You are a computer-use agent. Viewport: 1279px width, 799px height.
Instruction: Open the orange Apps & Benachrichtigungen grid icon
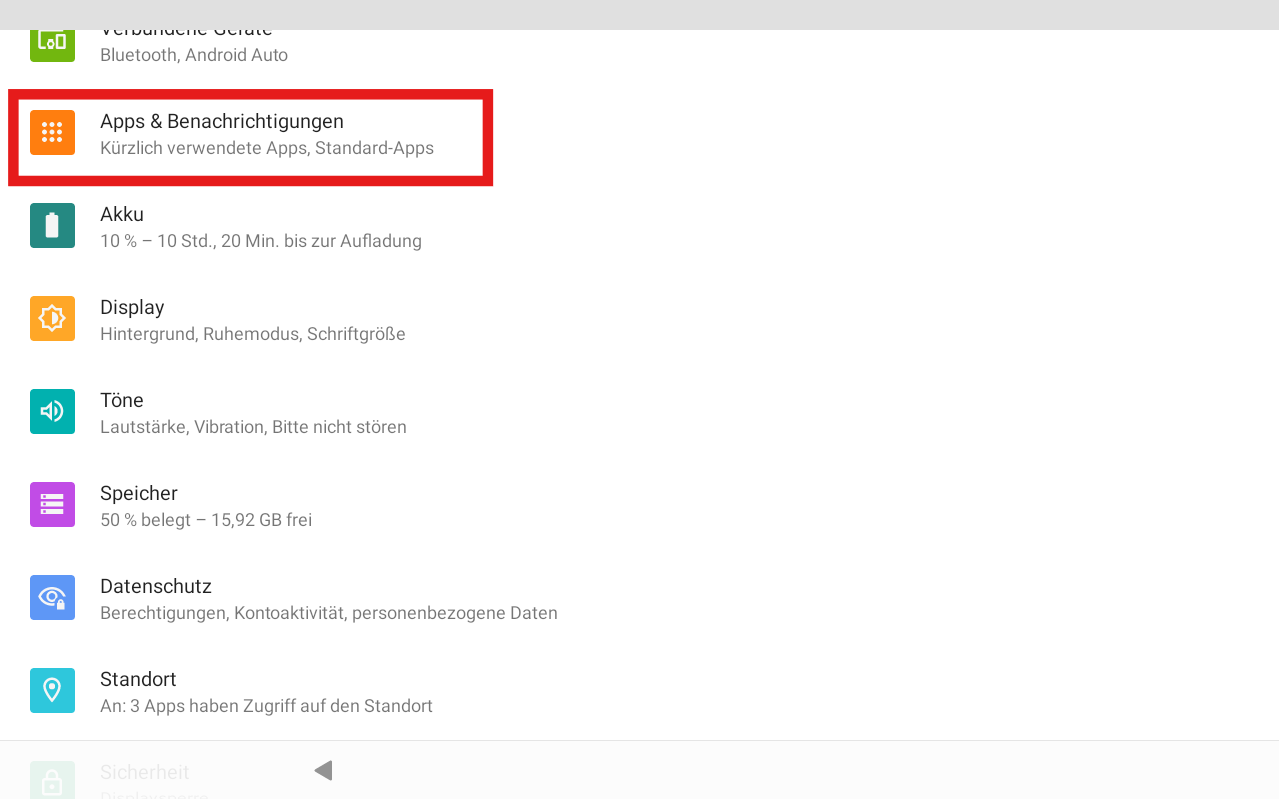click(x=52, y=132)
